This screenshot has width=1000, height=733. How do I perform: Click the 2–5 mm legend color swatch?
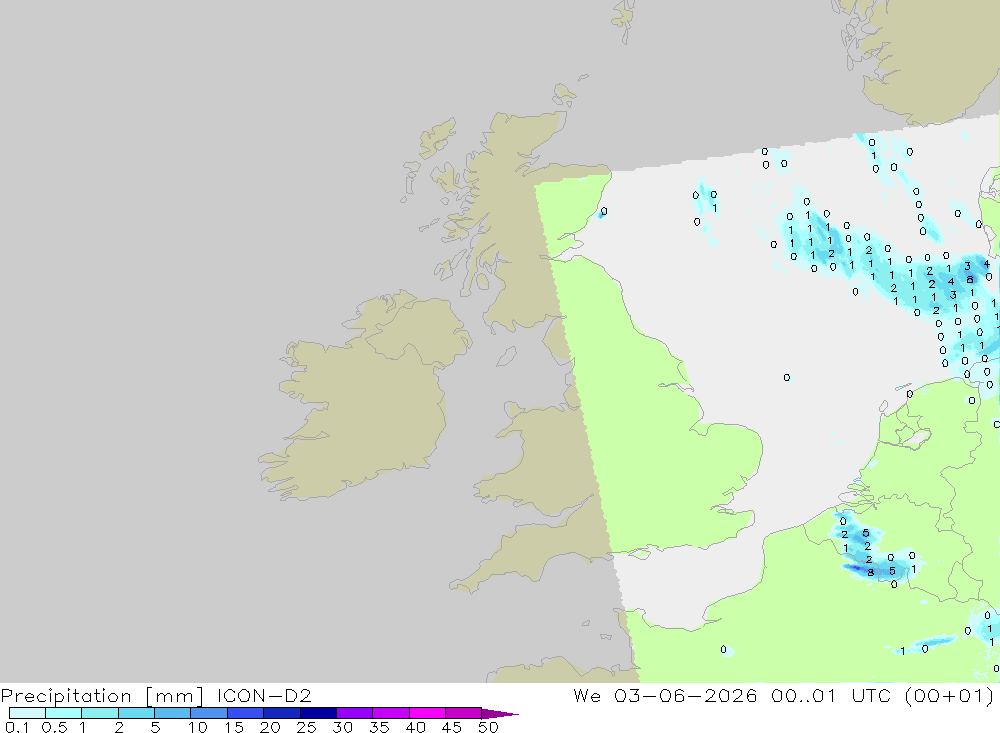136,713
